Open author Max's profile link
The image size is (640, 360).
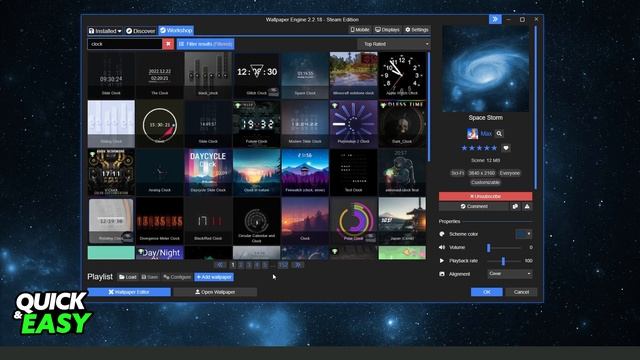[x=486, y=133]
